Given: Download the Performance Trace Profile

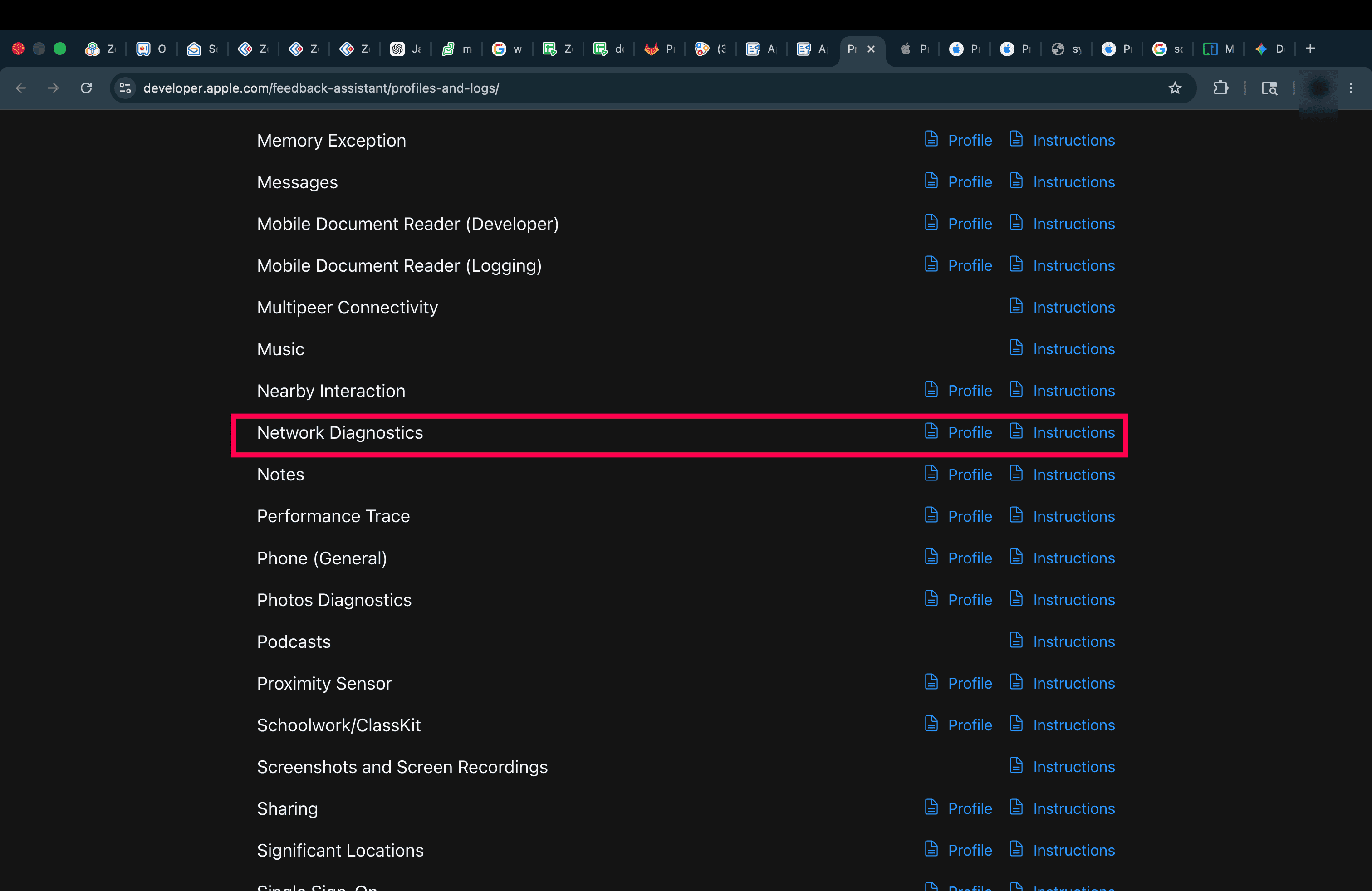Looking at the screenshot, I should click(x=970, y=516).
